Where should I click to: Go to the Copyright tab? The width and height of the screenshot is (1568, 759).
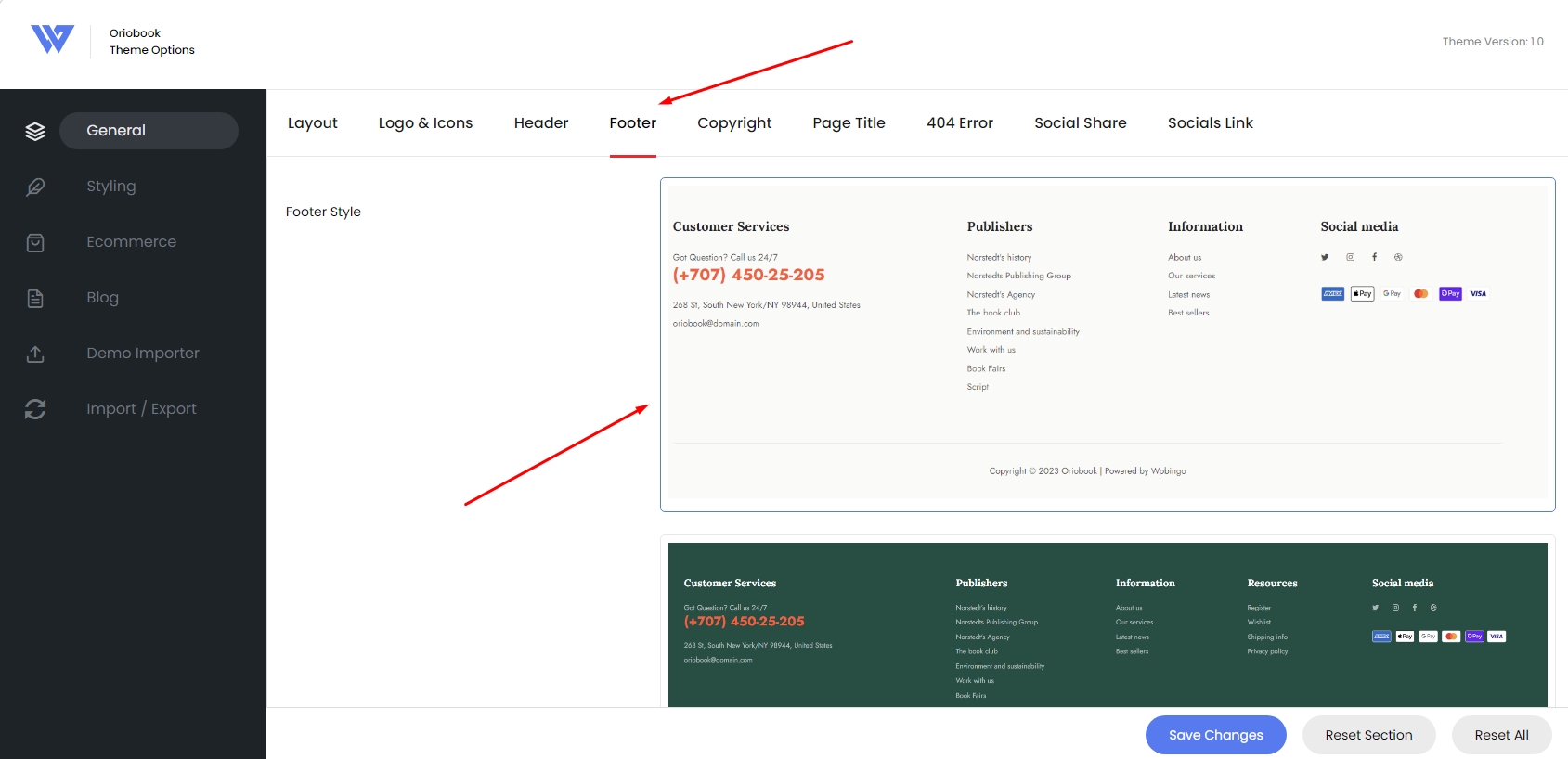click(734, 123)
